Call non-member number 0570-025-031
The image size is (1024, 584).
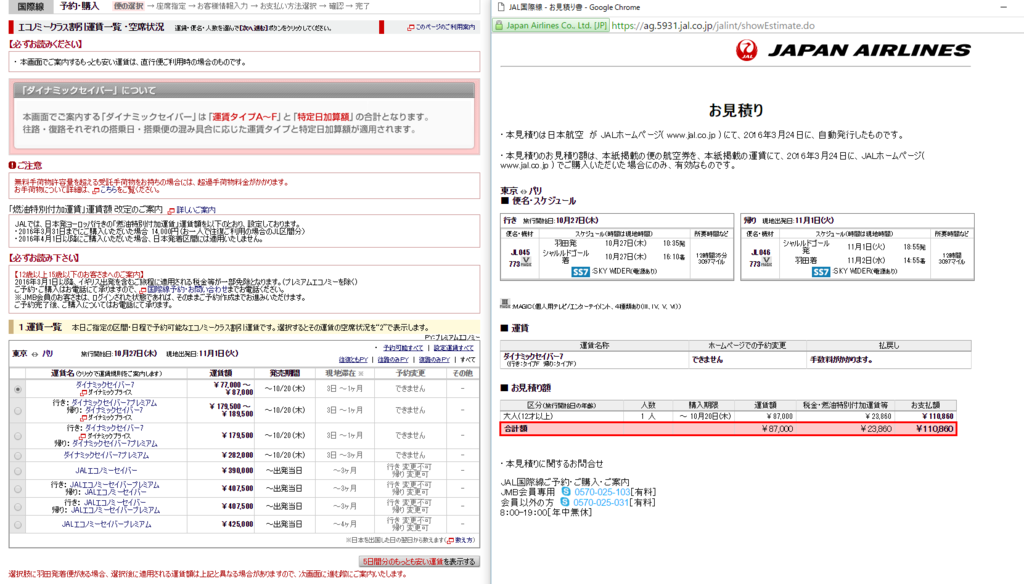[601, 502]
